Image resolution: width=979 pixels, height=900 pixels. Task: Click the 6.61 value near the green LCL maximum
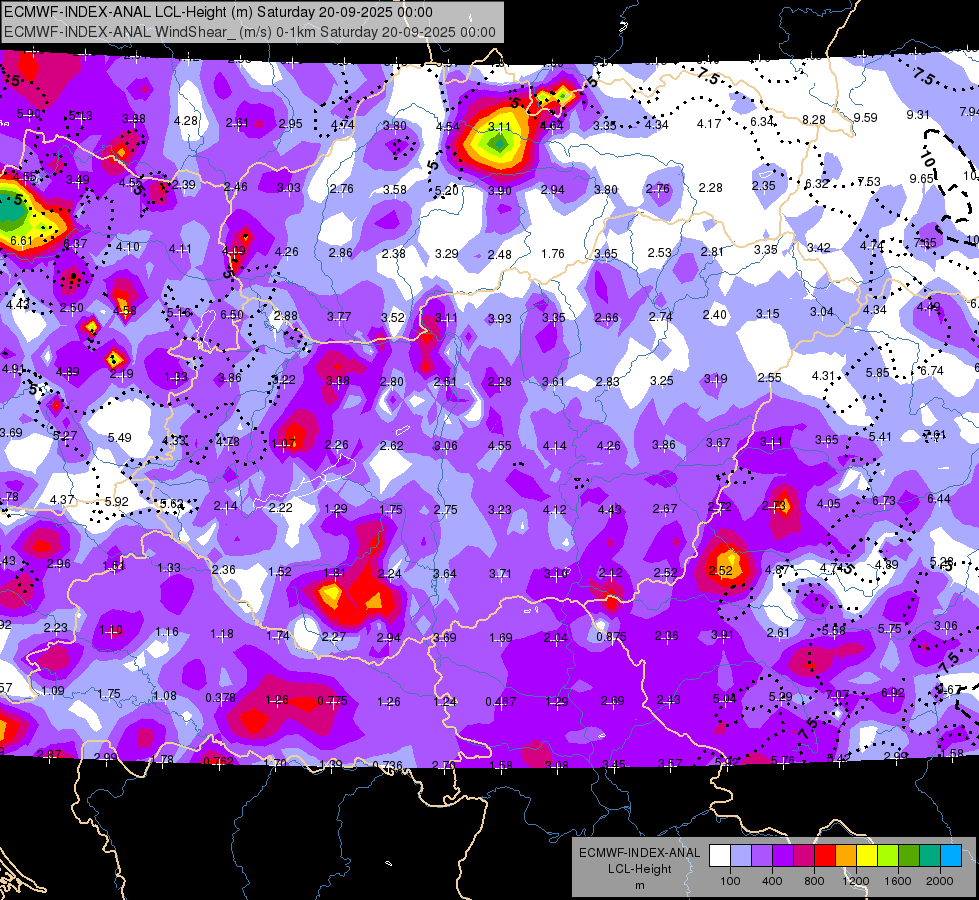[21, 240]
